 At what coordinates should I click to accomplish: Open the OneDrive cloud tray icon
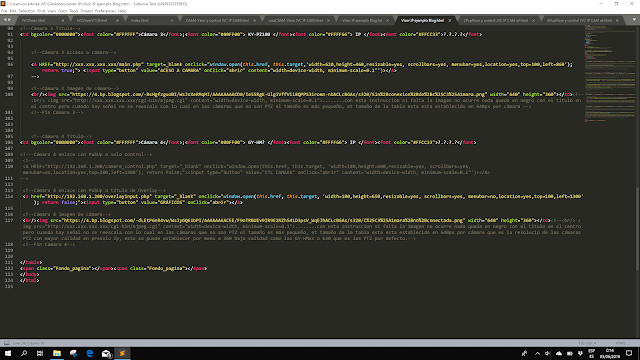tap(559, 353)
